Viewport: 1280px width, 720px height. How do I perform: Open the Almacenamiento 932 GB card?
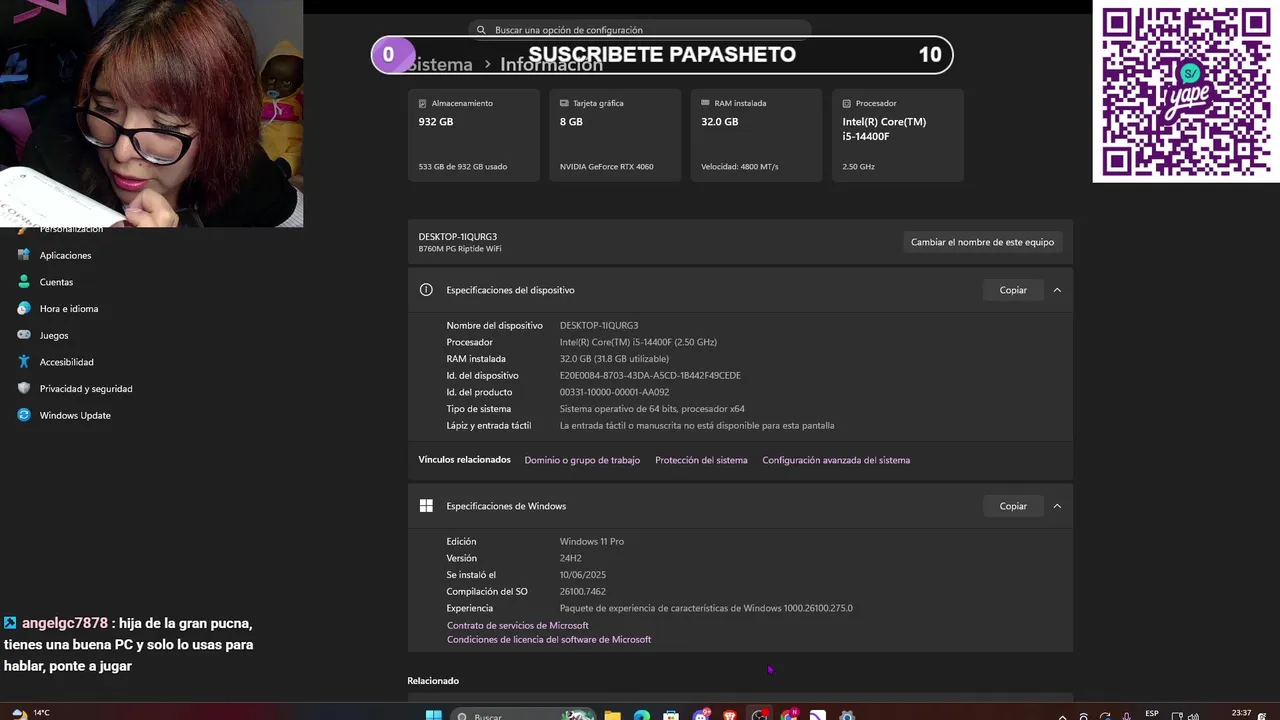474,135
